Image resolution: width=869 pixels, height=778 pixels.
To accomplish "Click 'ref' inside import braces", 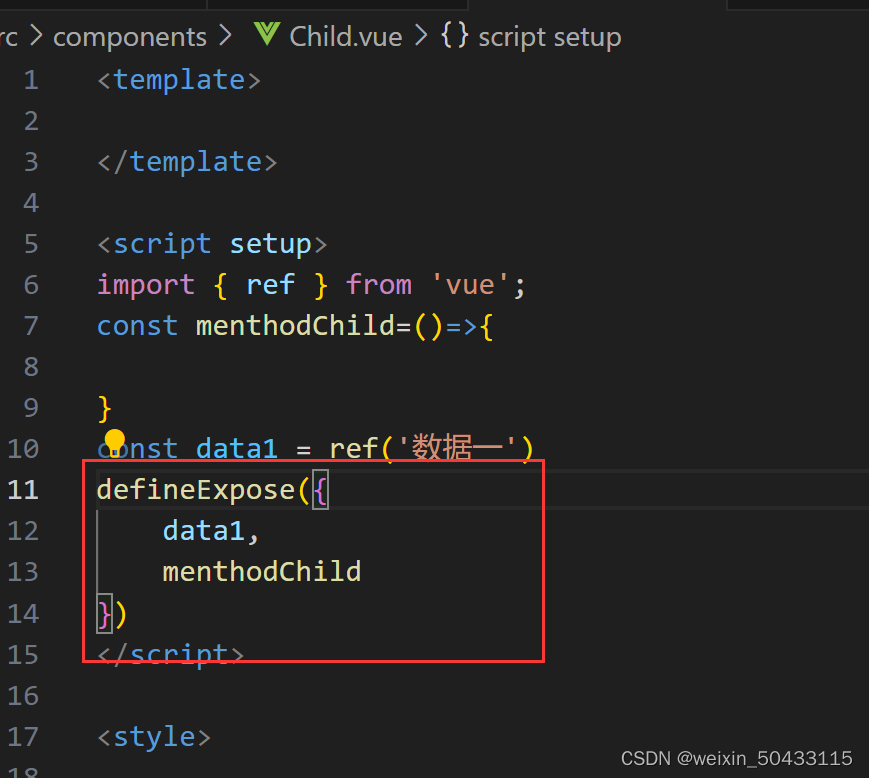I will click(270, 285).
